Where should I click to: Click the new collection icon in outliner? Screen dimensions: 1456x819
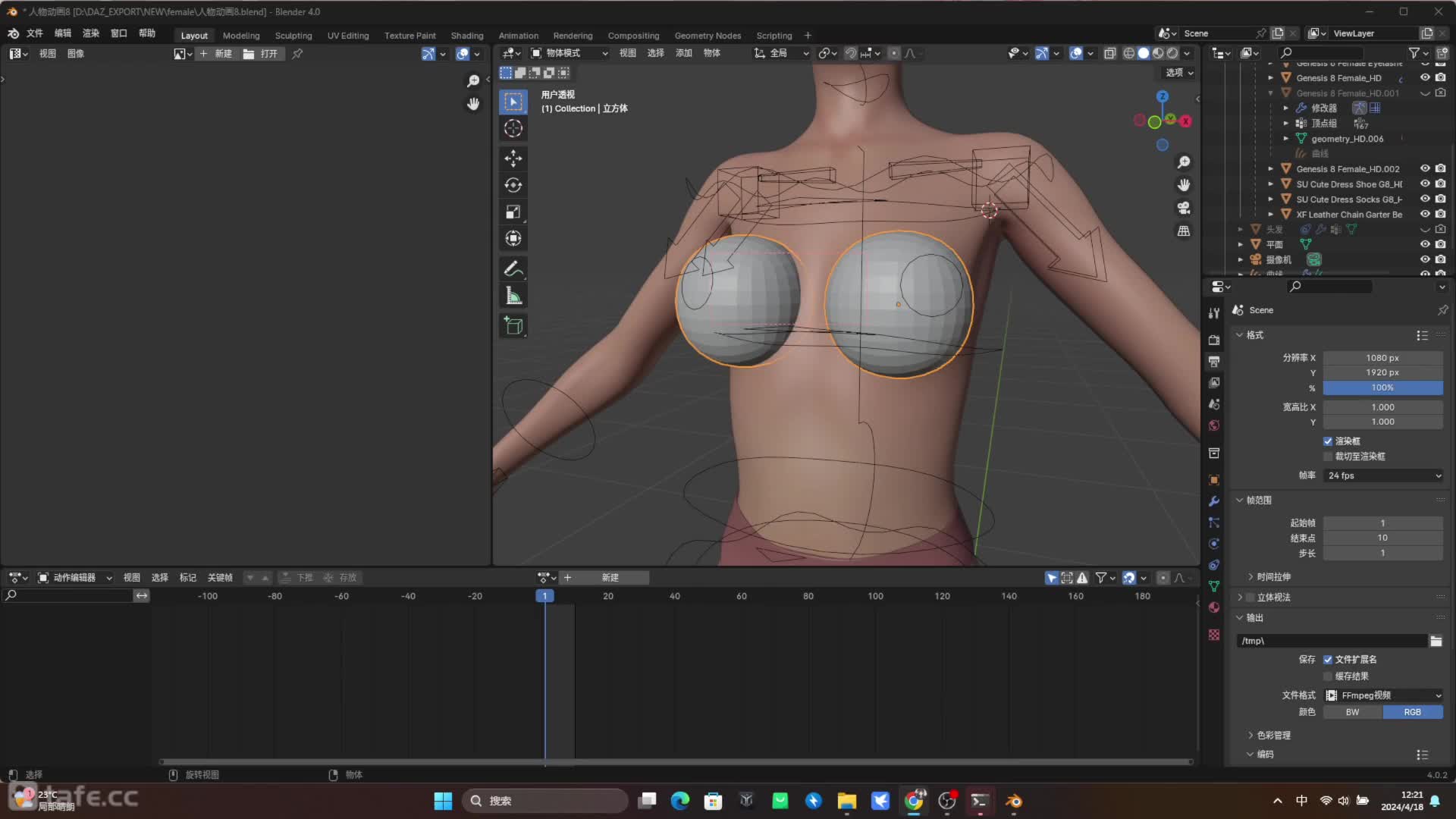point(1442,53)
